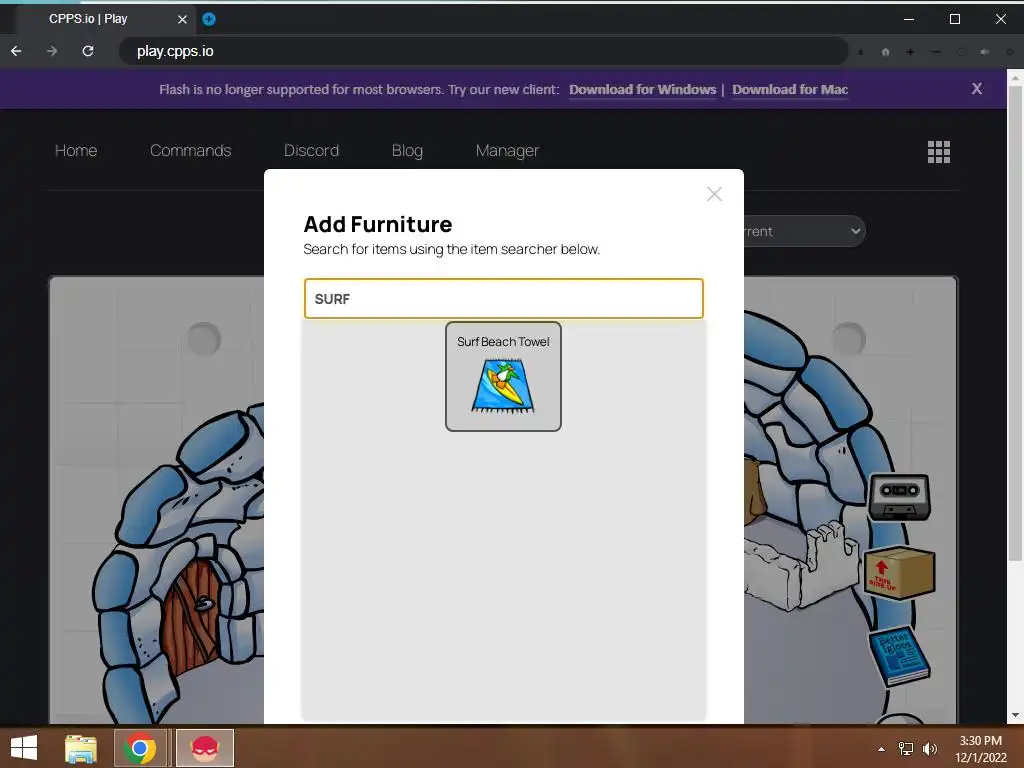Dismiss the Flash notice banner

coord(976,89)
